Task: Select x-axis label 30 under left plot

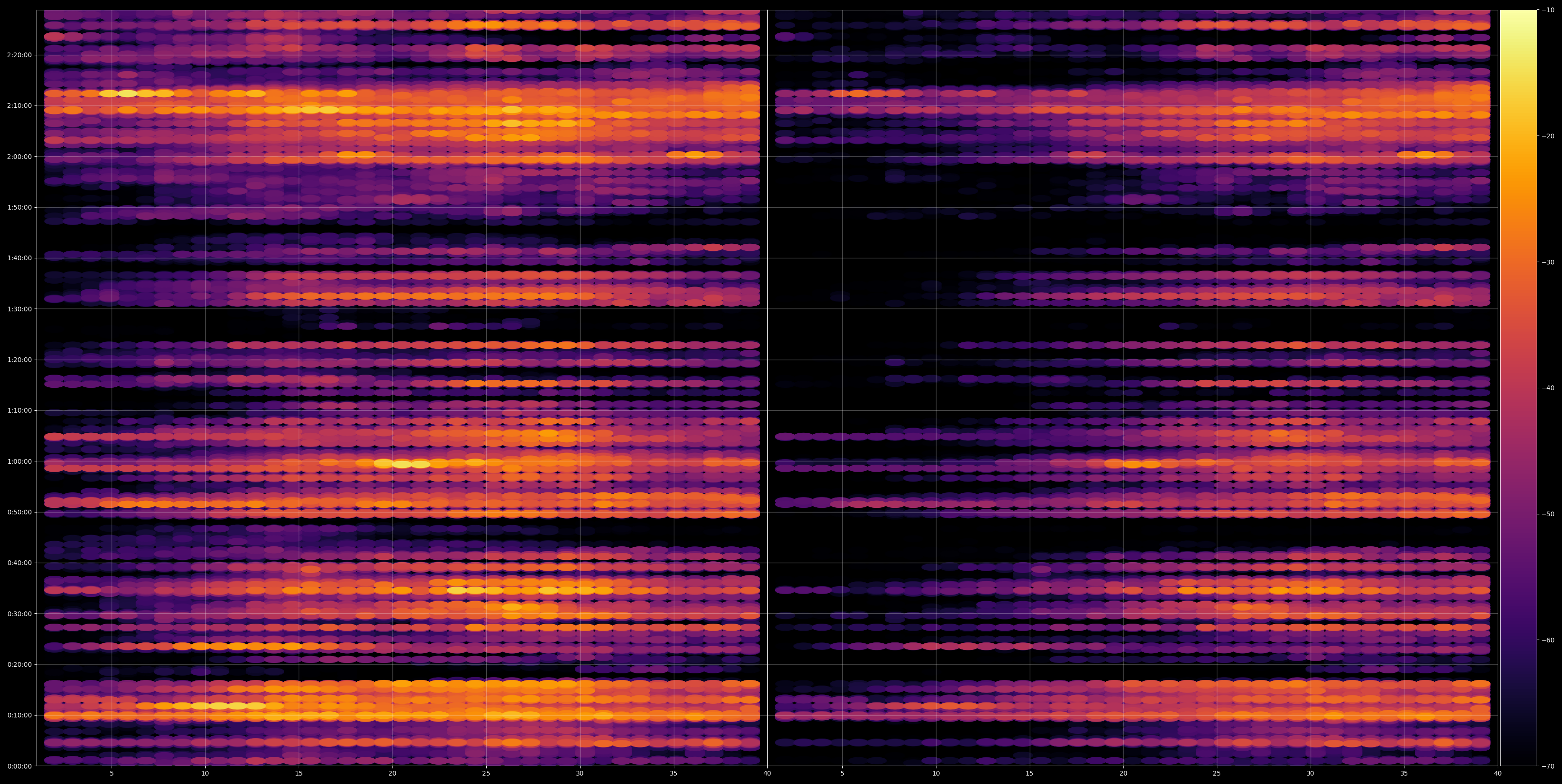Action: [x=580, y=774]
